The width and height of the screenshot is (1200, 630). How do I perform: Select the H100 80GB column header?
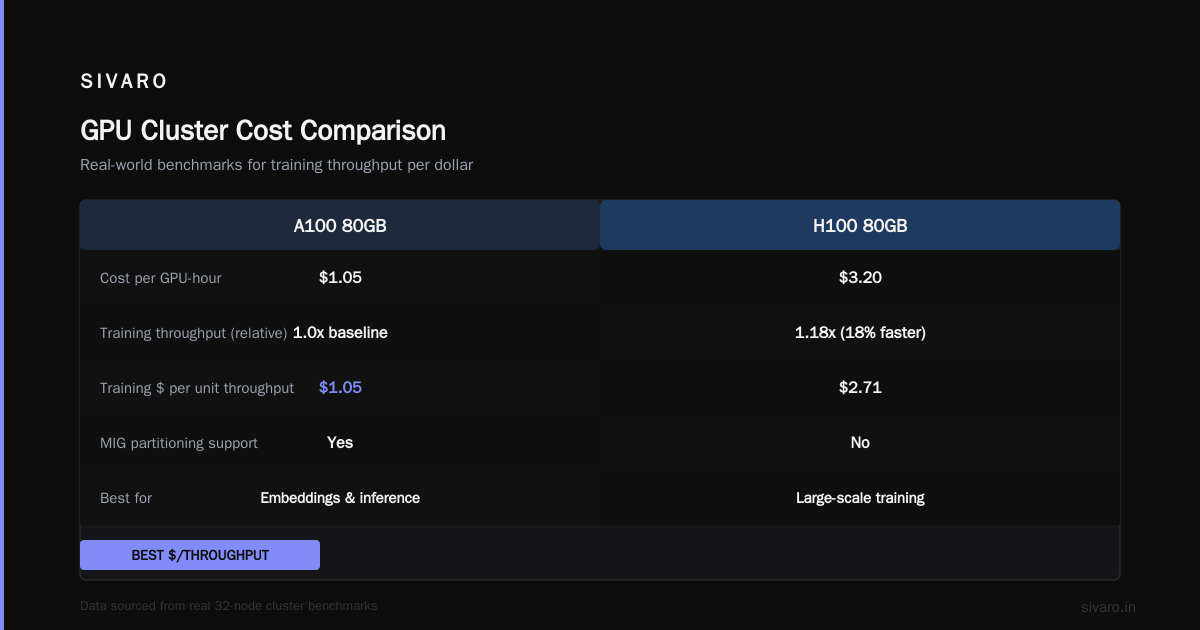pyautogui.click(x=860, y=226)
